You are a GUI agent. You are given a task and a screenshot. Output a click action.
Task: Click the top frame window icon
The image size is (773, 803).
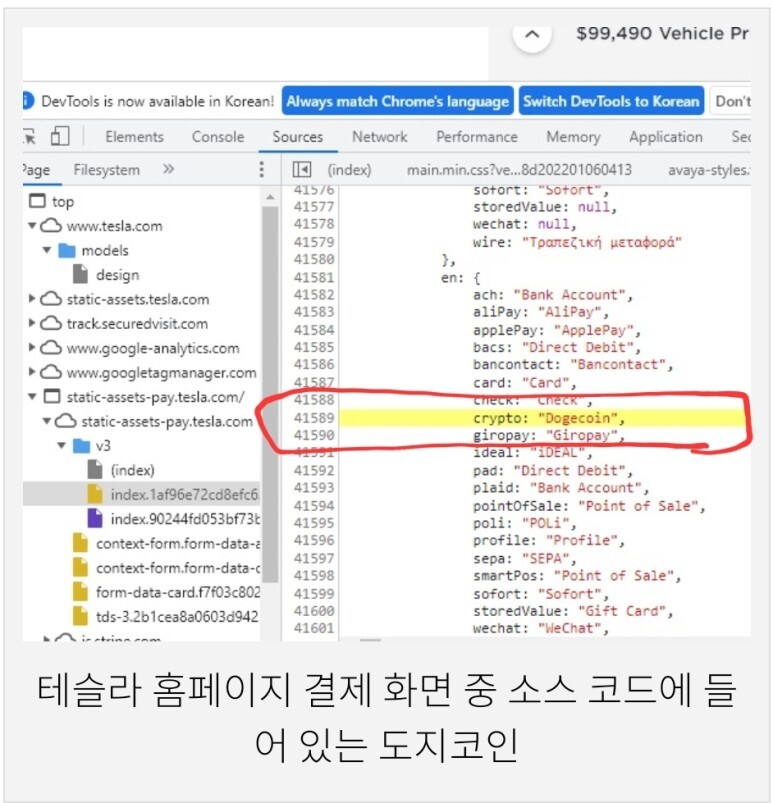(37, 201)
